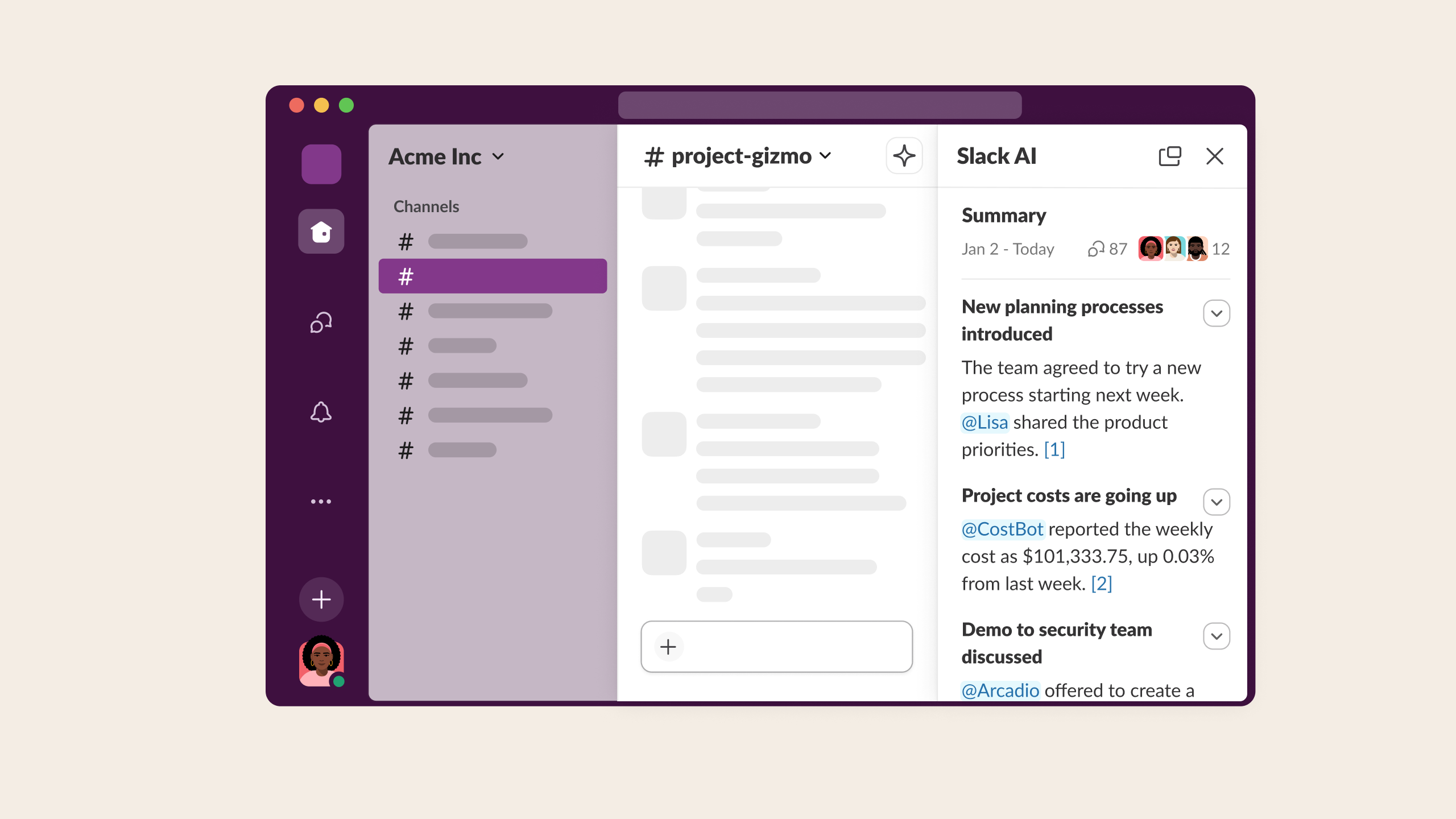This screenshot has width=1456, height=819.
Task: Click the star/bookmark icon in project-gizmo
Action: pos(904,156)
